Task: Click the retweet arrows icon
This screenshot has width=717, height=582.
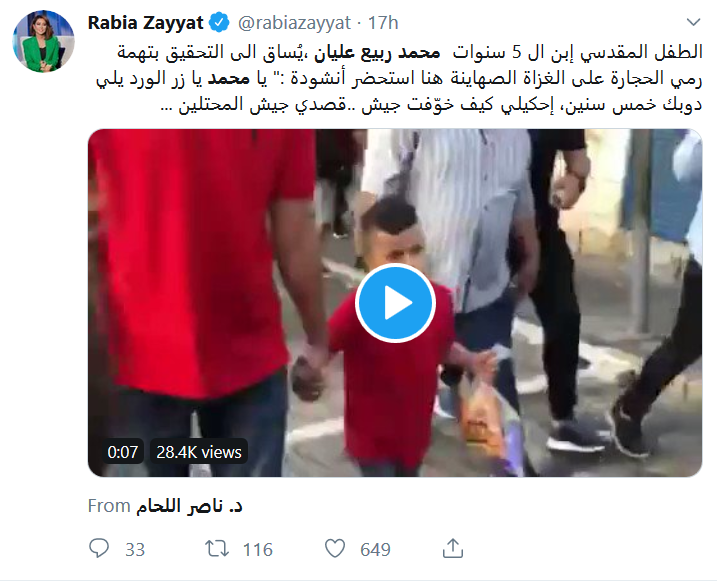Action: pos(217,549)
